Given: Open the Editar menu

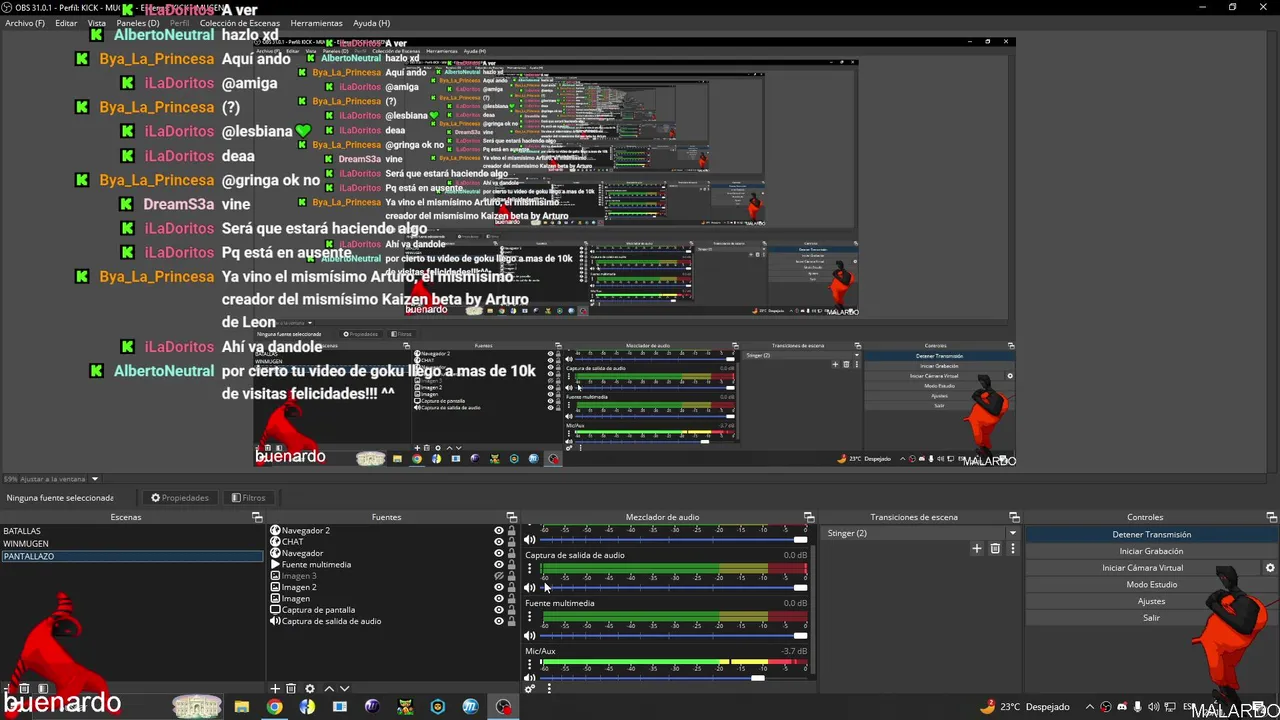Looking at the screenshot, I should pyautogui.click(x=66, y=23).
